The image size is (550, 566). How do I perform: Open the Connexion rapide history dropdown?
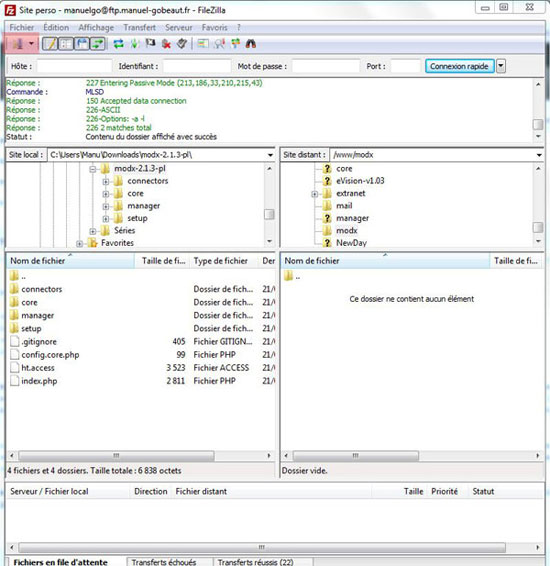click(x=501, y=66)
